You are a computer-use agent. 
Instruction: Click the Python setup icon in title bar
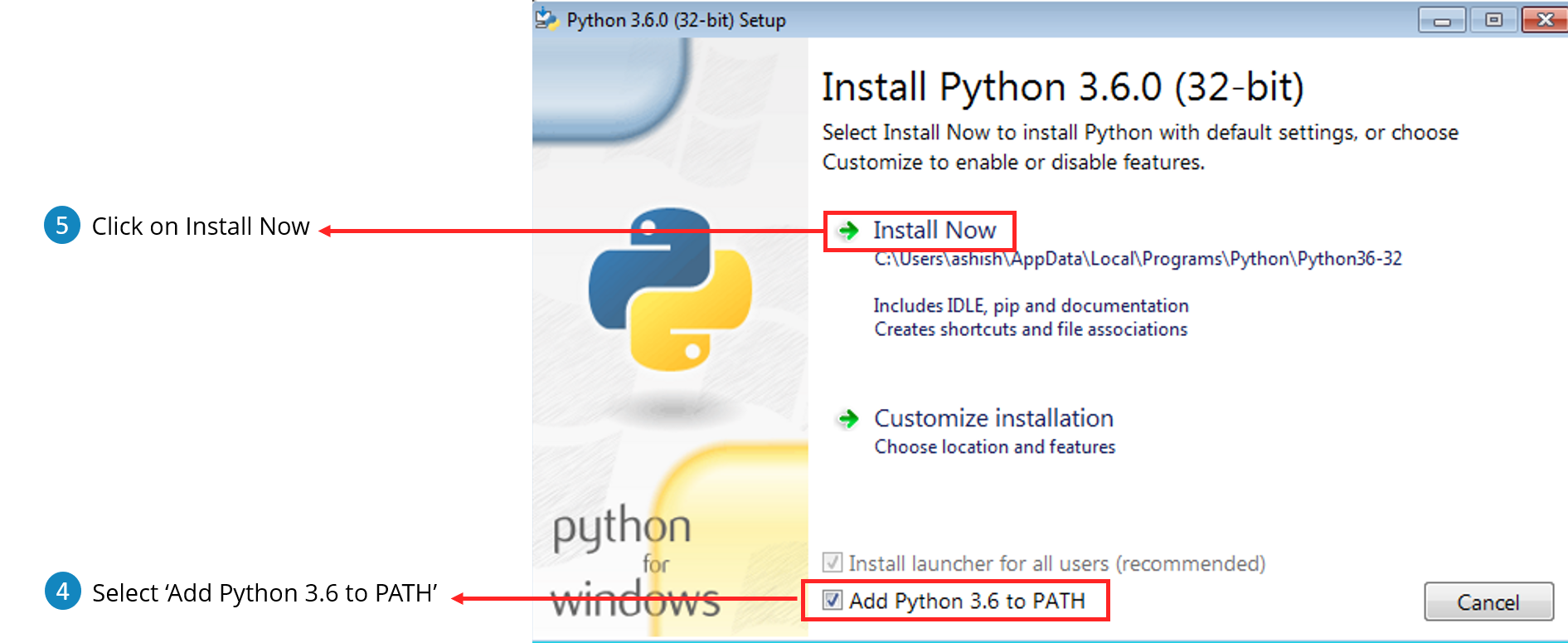click(546, 19)
